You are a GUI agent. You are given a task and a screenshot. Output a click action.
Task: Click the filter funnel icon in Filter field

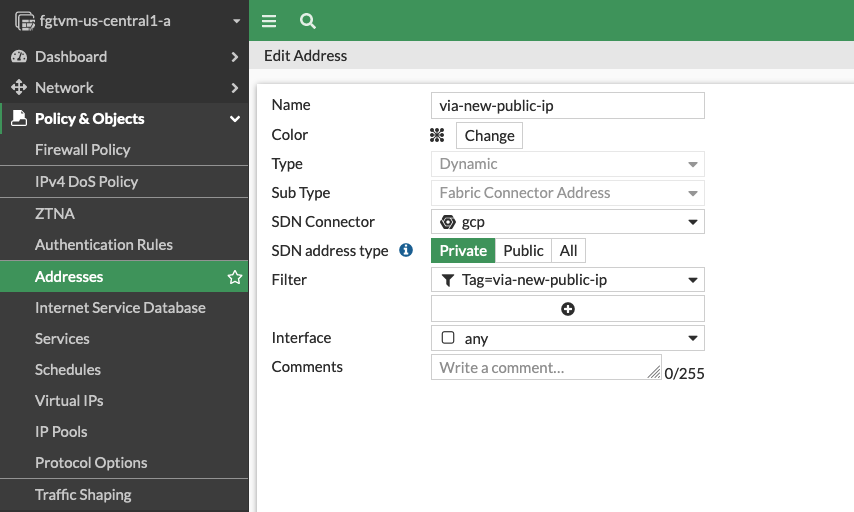[448, 280]
